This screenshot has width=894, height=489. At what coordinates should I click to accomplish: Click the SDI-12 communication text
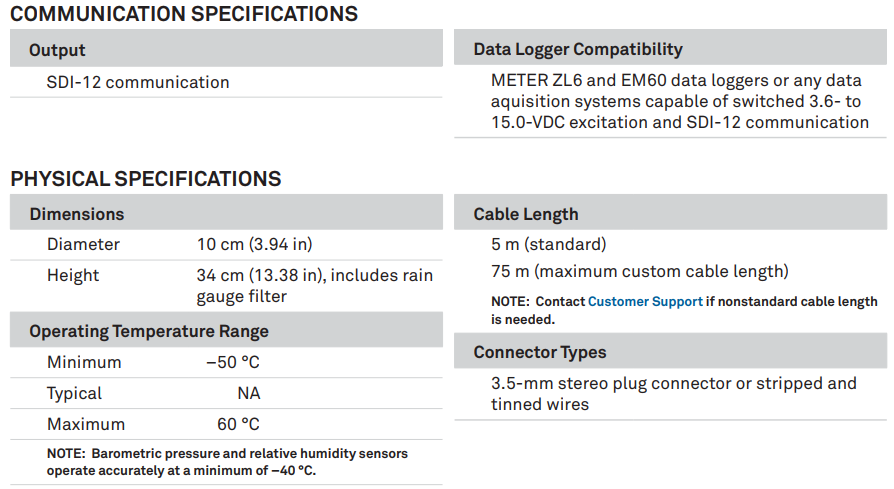138,83
